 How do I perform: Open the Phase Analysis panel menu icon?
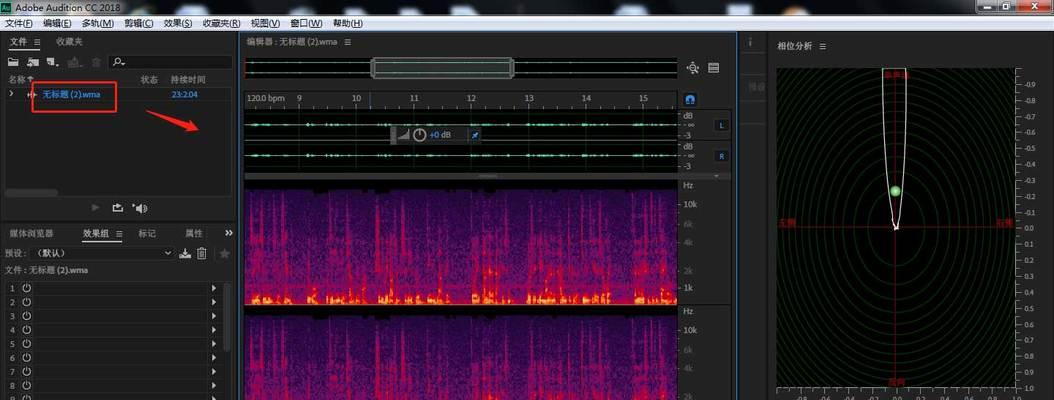pos(823,46)
